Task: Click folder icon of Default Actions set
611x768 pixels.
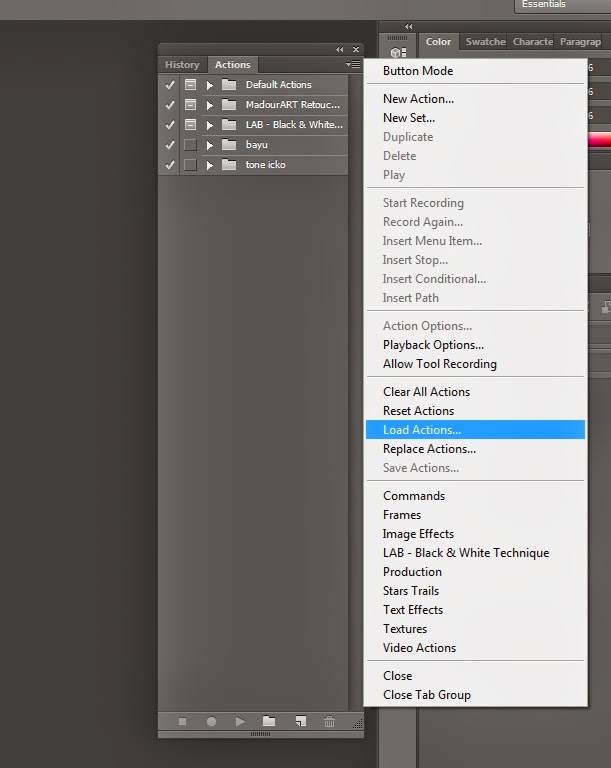Action: coord(229,84)
